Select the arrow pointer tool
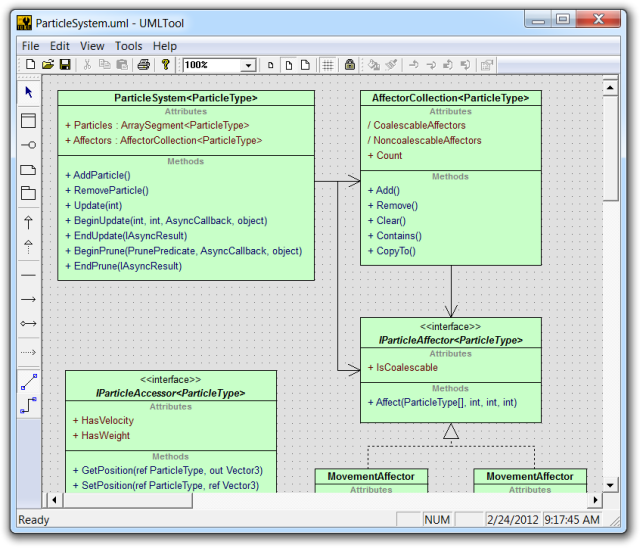 [29, 92]
